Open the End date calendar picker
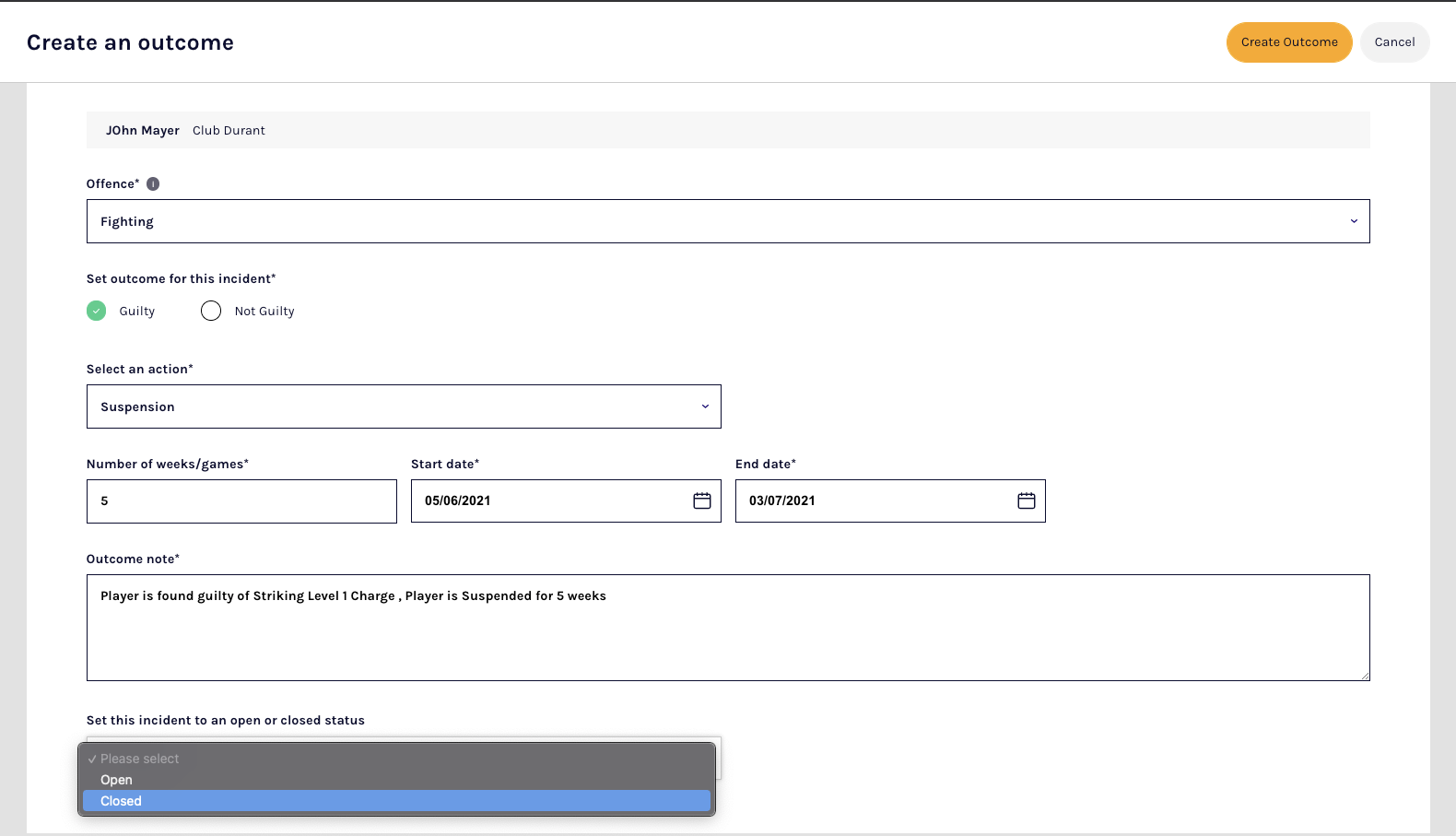The image size is (1456, 836). (x=1026, y=500)
